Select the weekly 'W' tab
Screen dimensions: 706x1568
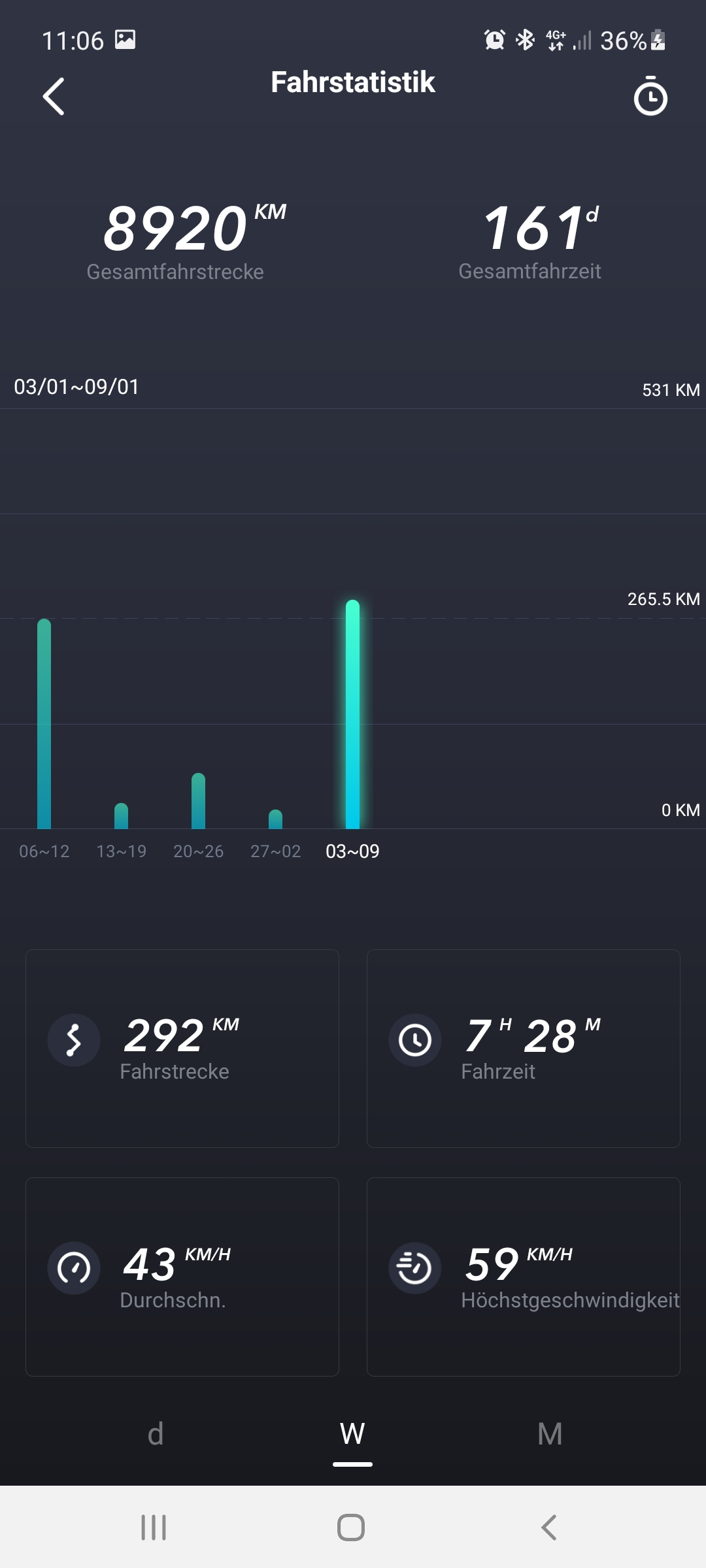[352, 1434]
